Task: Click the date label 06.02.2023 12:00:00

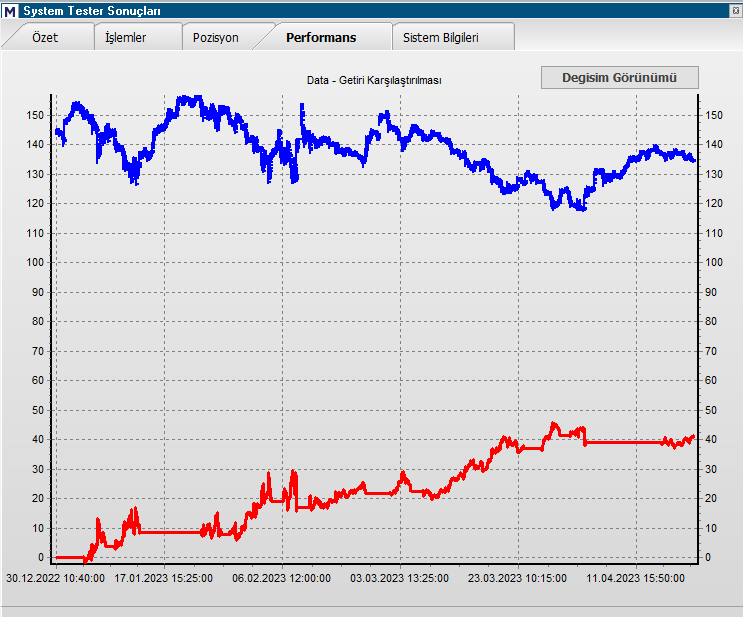Action: (x=281, y=578)
